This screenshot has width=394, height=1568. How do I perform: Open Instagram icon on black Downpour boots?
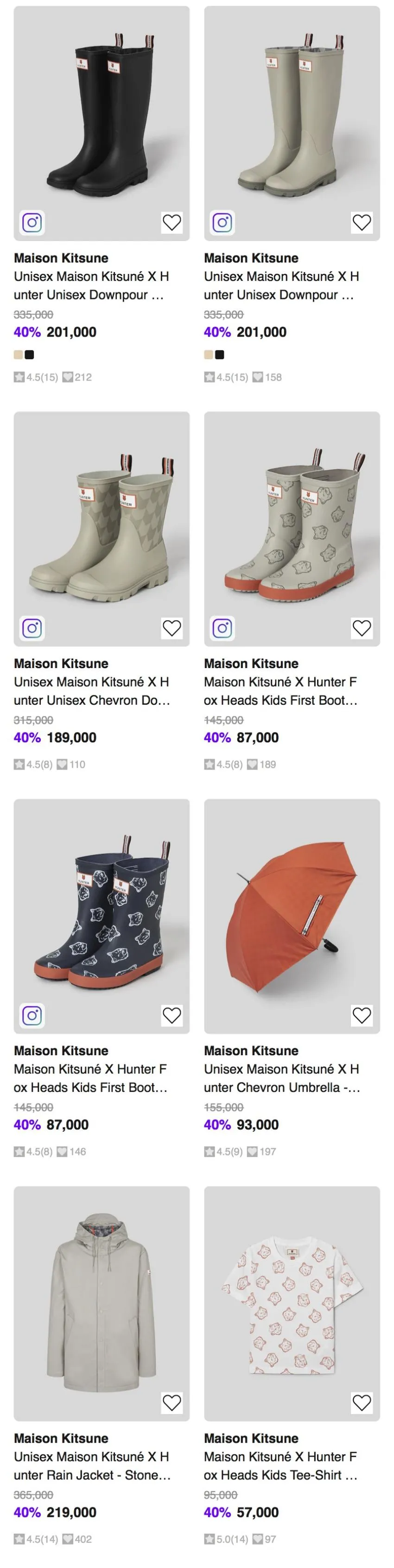[32, 222]
